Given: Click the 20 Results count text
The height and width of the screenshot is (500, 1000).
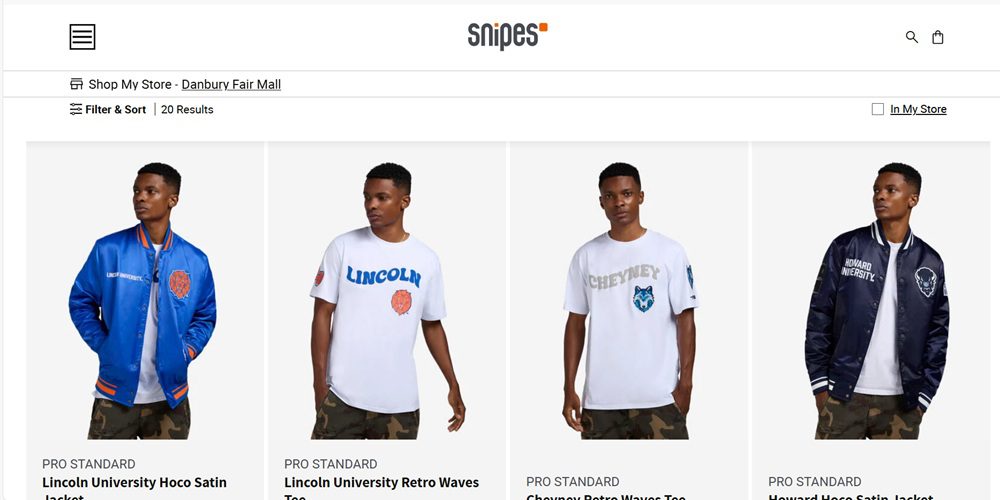Looking at the screenshot, I should coord(187,109).
